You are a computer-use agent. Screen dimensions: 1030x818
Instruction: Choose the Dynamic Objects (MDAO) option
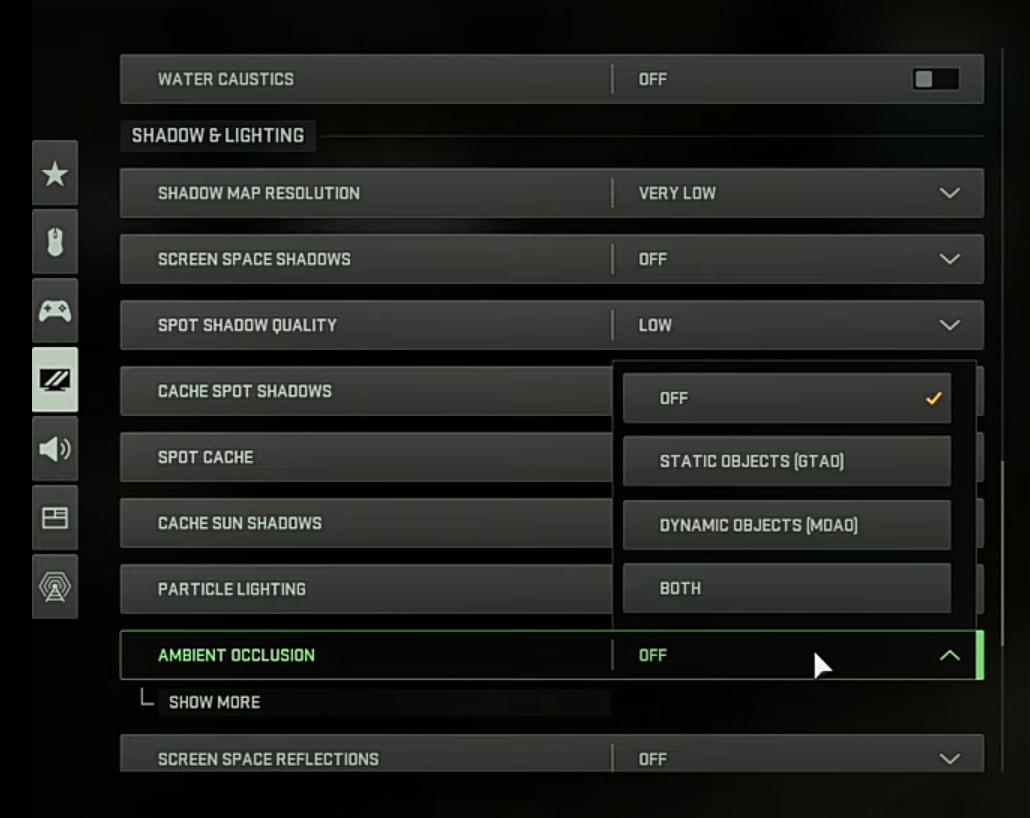[787, 524]
